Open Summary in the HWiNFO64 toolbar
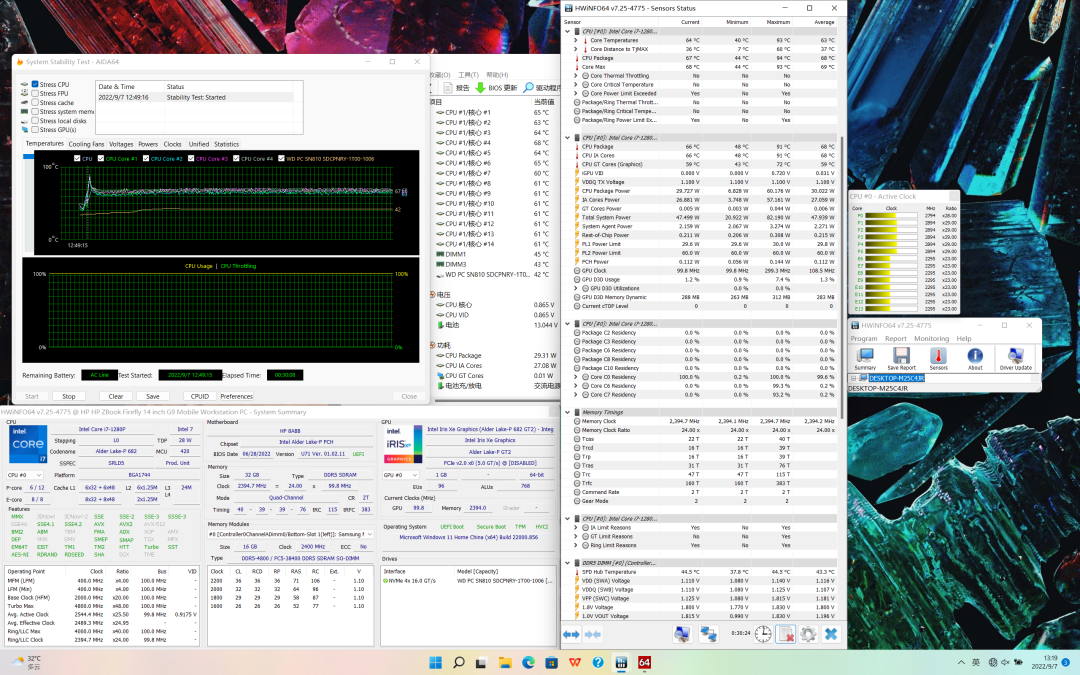 pyautogui.click(x=865, y=358)
